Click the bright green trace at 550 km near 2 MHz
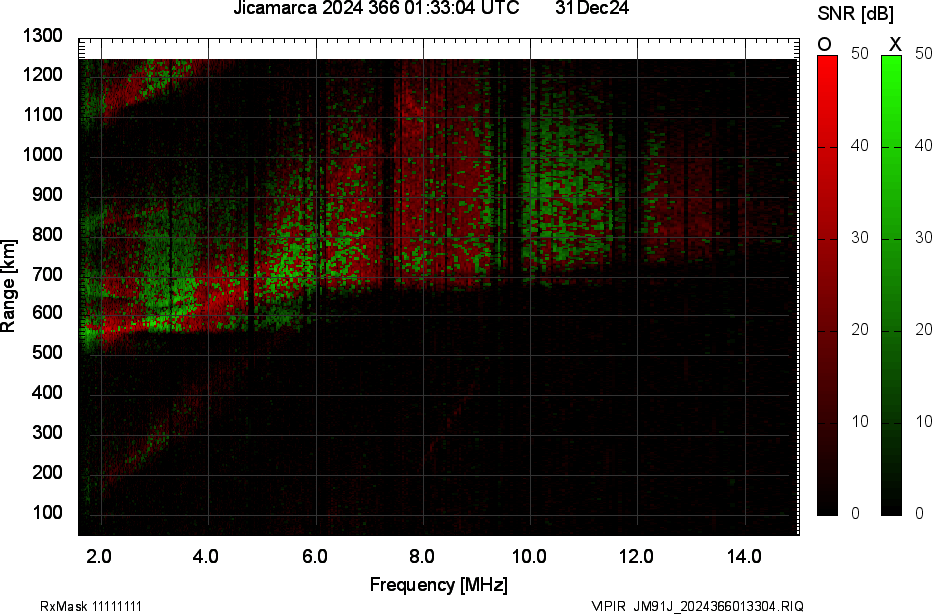The height and width of the screenshot is (614, 932). [x=89, y=333]
